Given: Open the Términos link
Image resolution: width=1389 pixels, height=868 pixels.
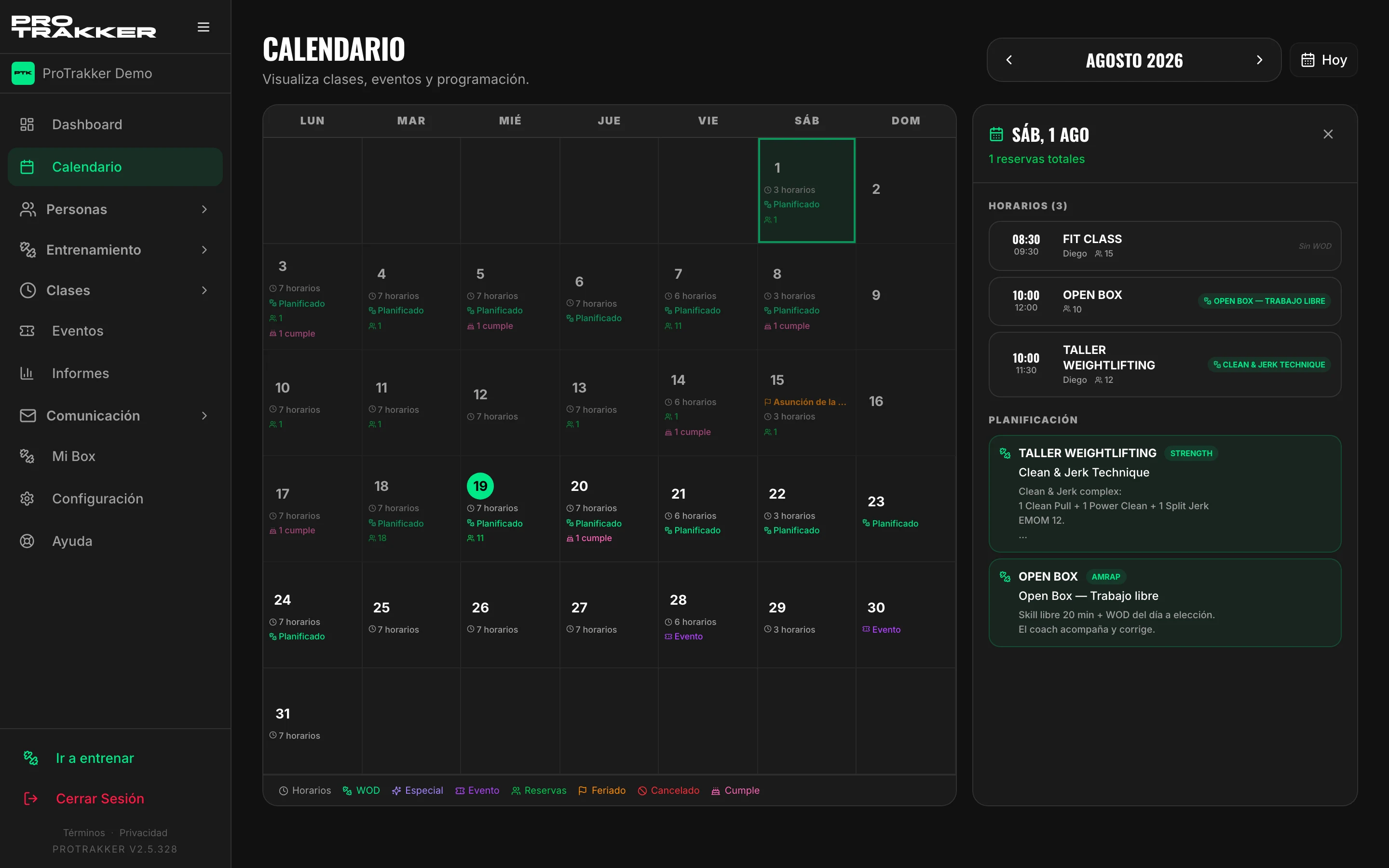Looking at the screenshot, I should [x=84, y=832].
